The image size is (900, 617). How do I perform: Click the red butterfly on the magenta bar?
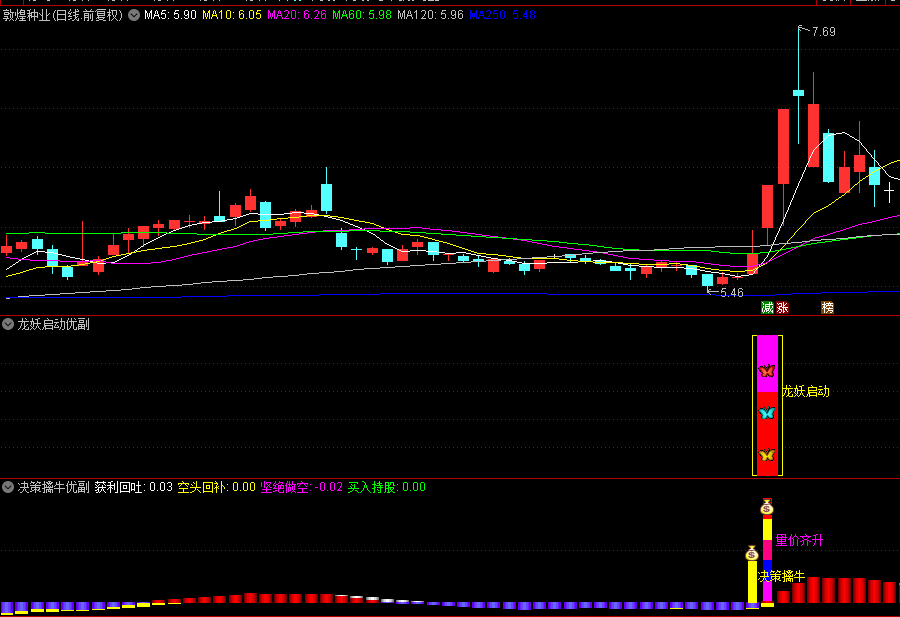point(767,371)
